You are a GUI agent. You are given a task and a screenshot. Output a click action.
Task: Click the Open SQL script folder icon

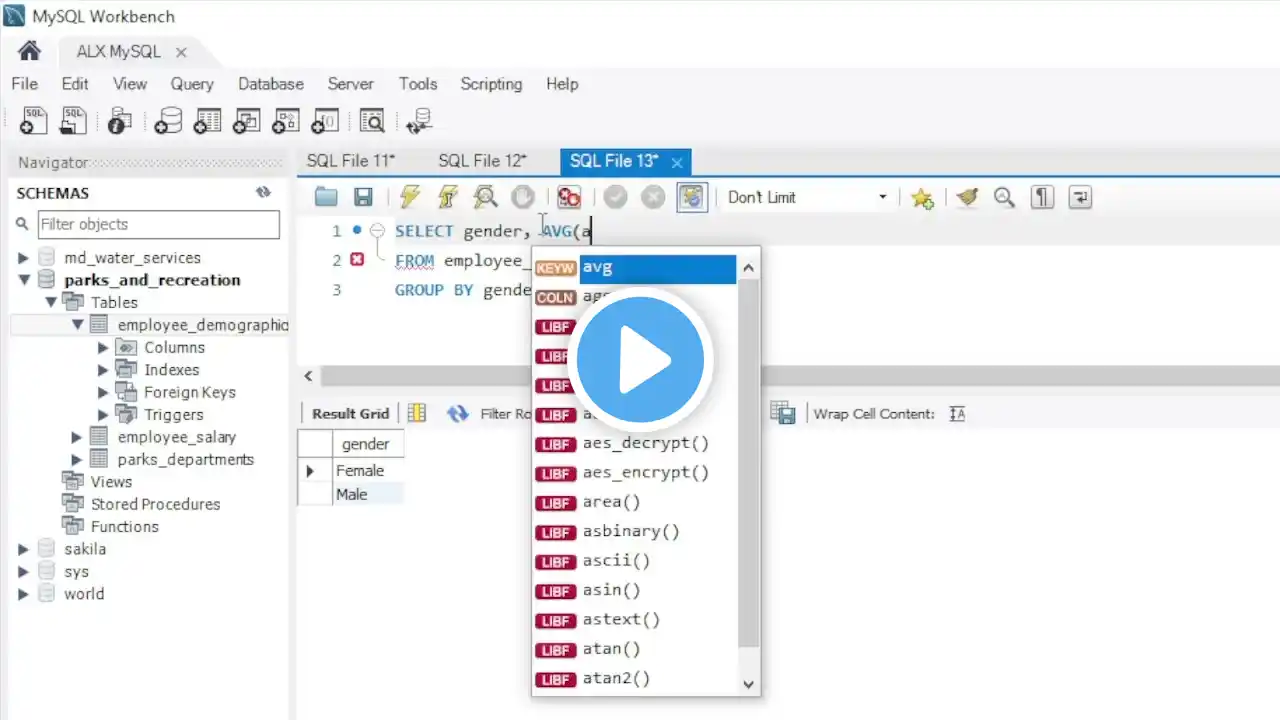point(326,197)
